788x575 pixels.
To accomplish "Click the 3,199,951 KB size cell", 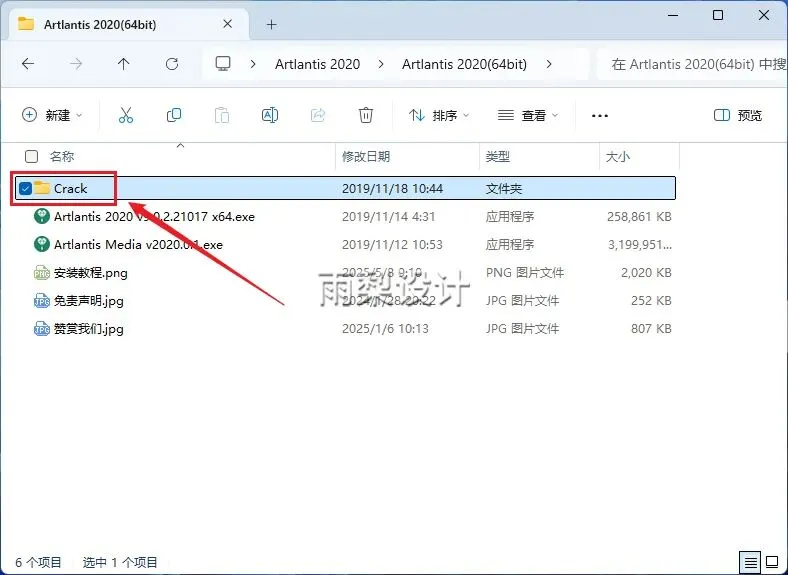I will [640, 245].
